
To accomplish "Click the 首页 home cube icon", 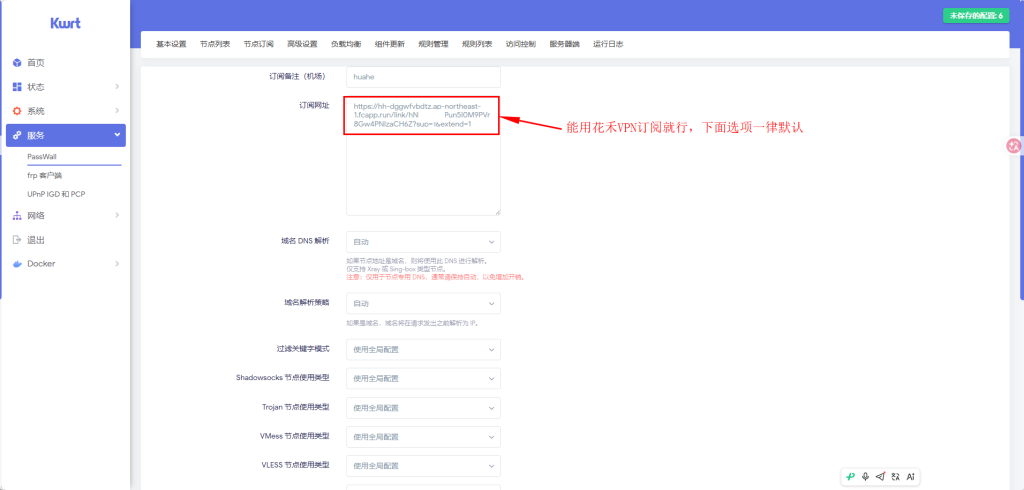I will click(x=17, y=63).
